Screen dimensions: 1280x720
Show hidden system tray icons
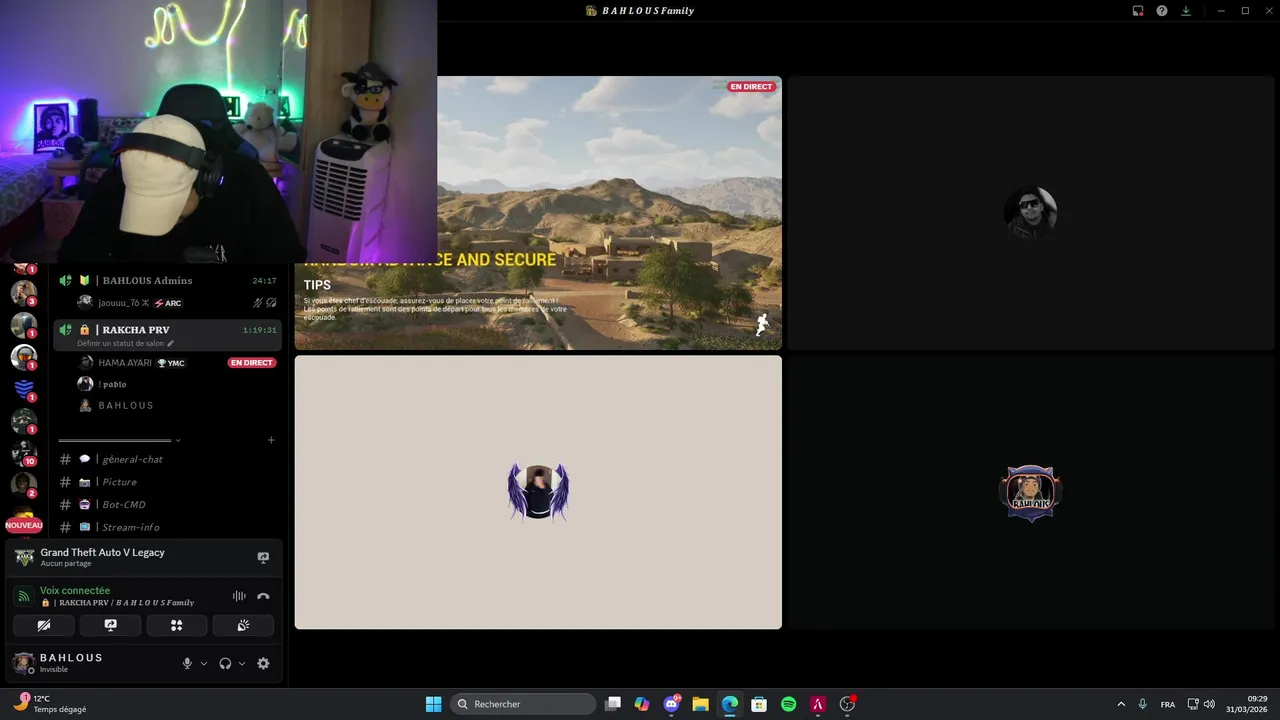1121,704
